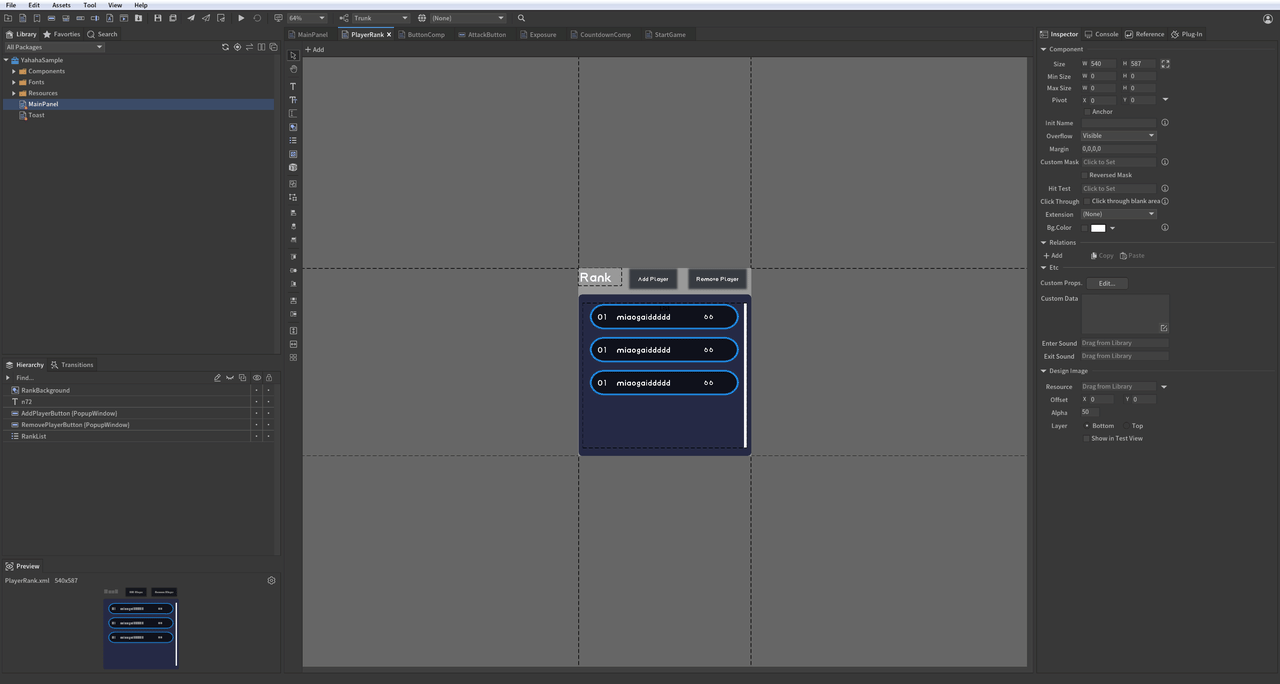Toggle Click through blank area checkbox
The height and width of the screenshot is (684, 1280).
1088,201
